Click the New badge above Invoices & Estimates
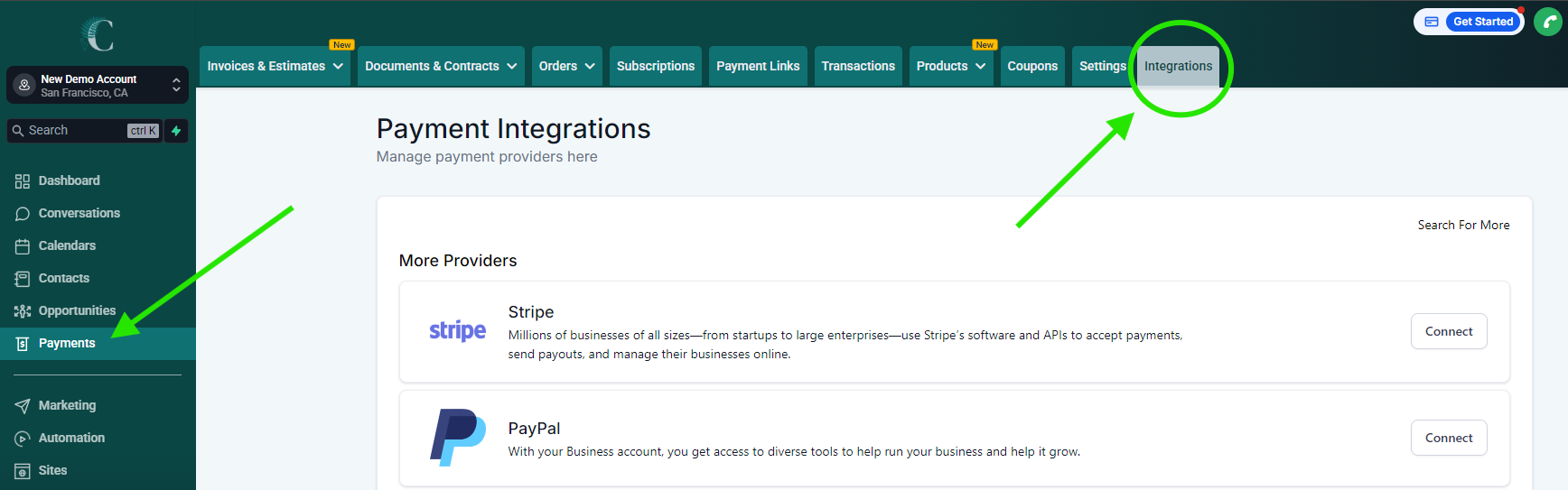Viewport: 1568px width, 490px height. click(x=341, y=45)
